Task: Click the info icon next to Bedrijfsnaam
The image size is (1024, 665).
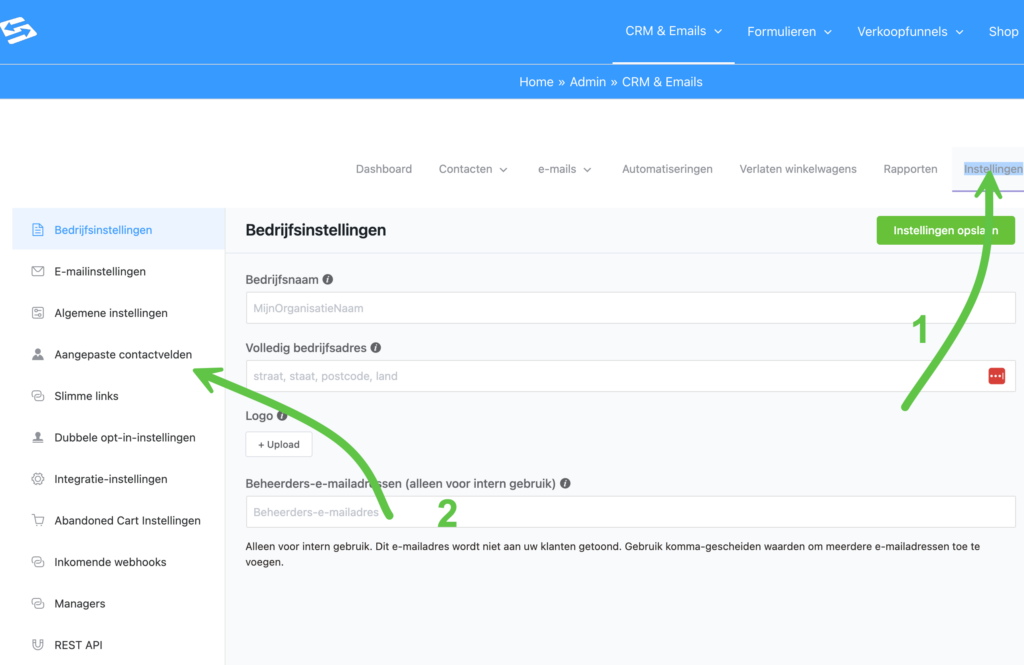Action: coord(328,280)
